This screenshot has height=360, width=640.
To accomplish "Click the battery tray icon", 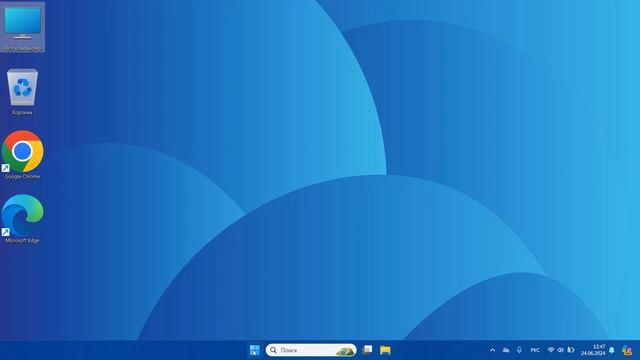I will click(x=571, y=350).
